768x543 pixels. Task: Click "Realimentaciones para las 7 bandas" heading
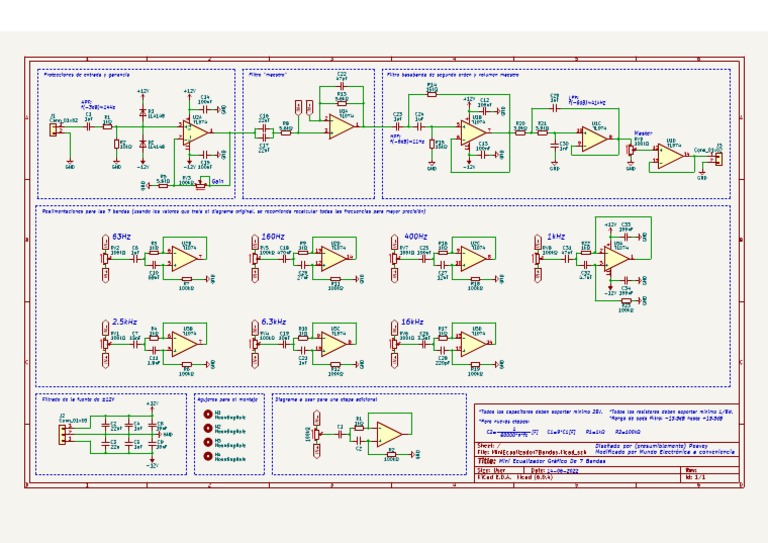[234, 212]
